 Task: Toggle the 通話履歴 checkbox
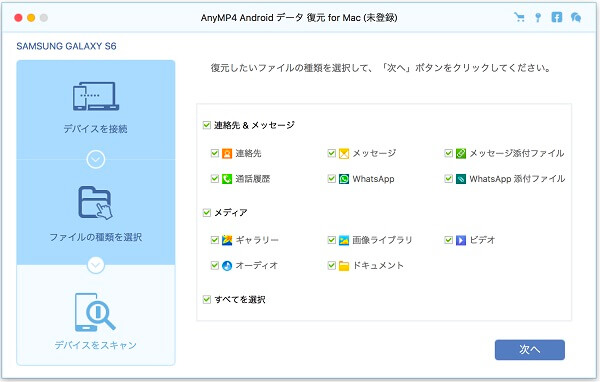click(x=215, y=178)
